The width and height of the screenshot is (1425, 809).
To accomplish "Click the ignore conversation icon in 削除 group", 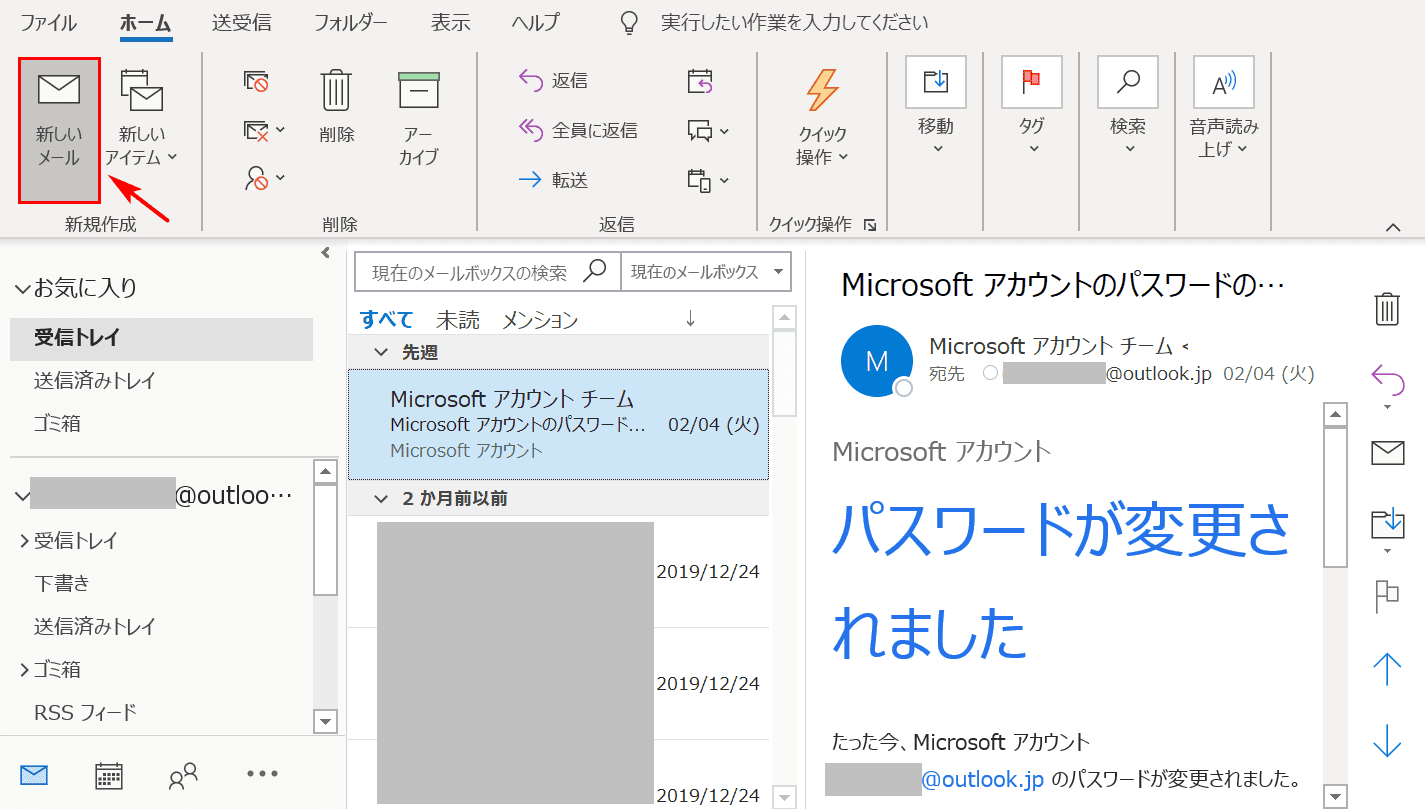I will pyautogui.click(x=256, y=81).
